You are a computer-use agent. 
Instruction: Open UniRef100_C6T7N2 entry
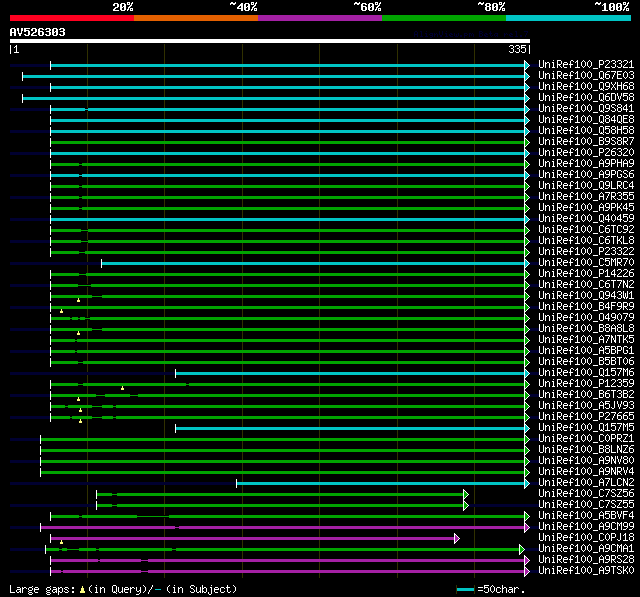(x=586, y=285)
